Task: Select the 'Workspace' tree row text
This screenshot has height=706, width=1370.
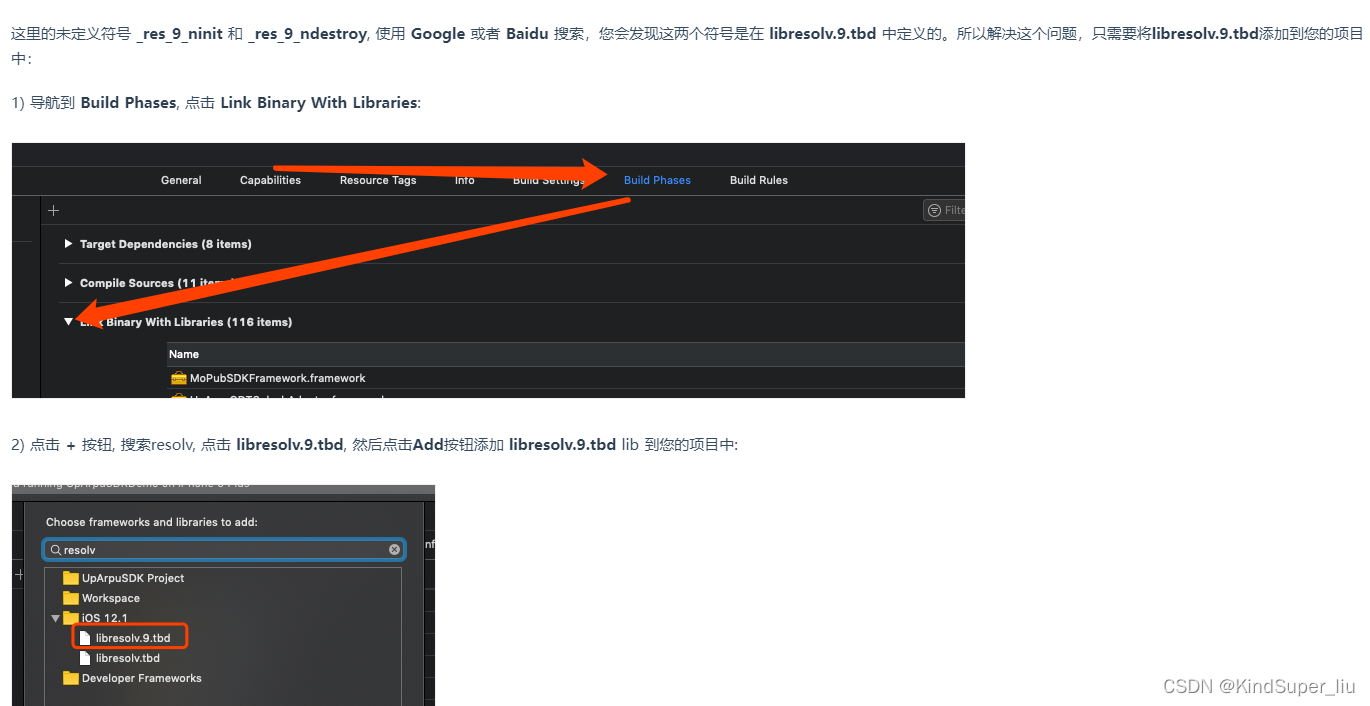Action: 111,598
